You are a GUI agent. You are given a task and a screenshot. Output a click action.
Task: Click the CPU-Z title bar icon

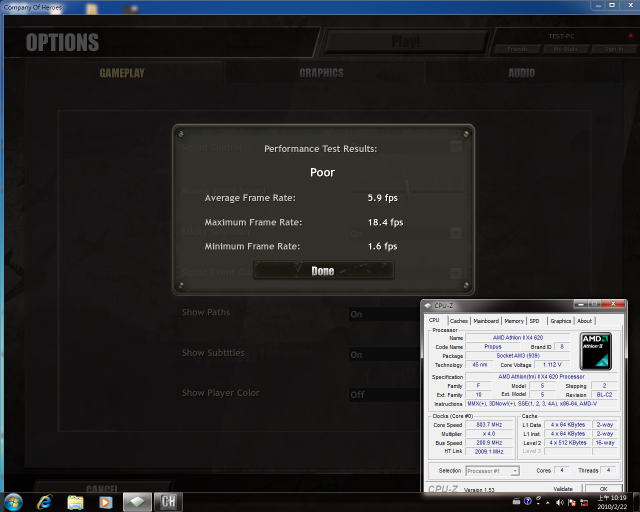click(428, 305)
